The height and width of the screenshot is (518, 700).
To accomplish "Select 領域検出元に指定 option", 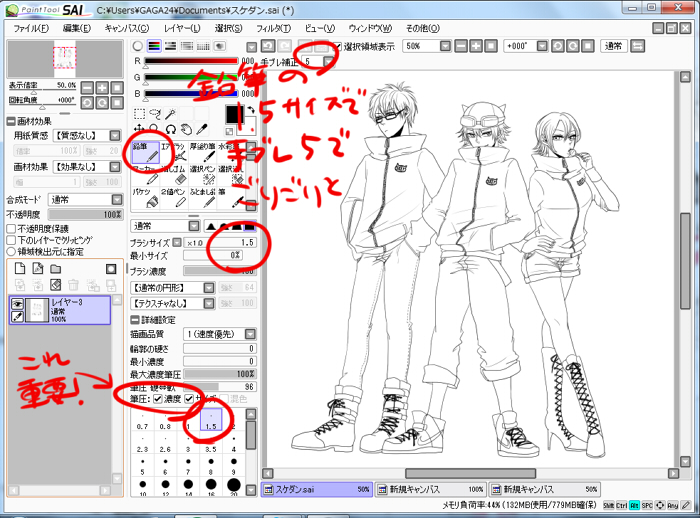I will click(12, 252).
